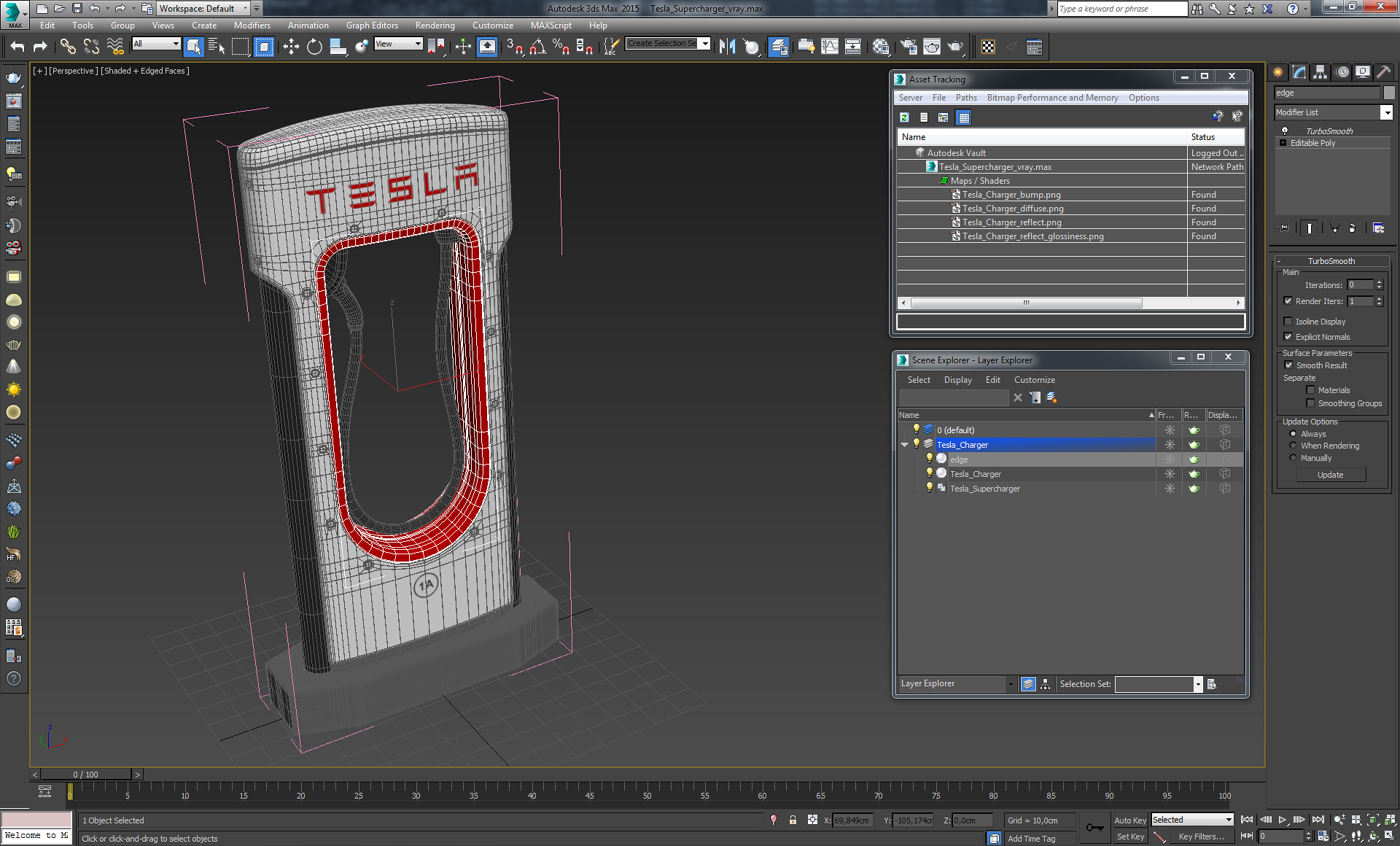
Task: Enable Separate by Smoothing Groups checkbox
Action: click(x=1310, y=403)
